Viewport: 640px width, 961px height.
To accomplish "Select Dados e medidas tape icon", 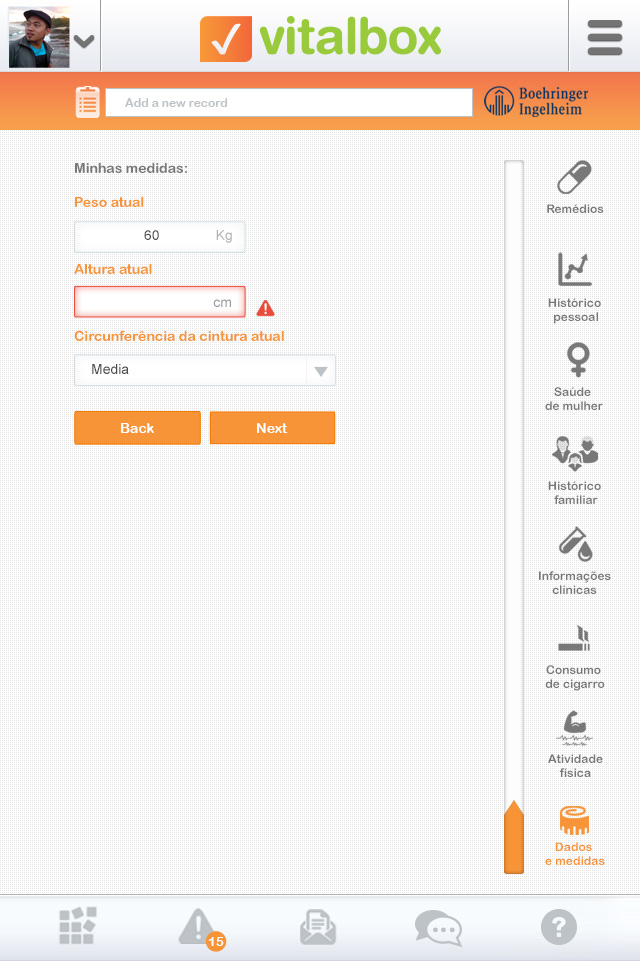I will (574, 821).
